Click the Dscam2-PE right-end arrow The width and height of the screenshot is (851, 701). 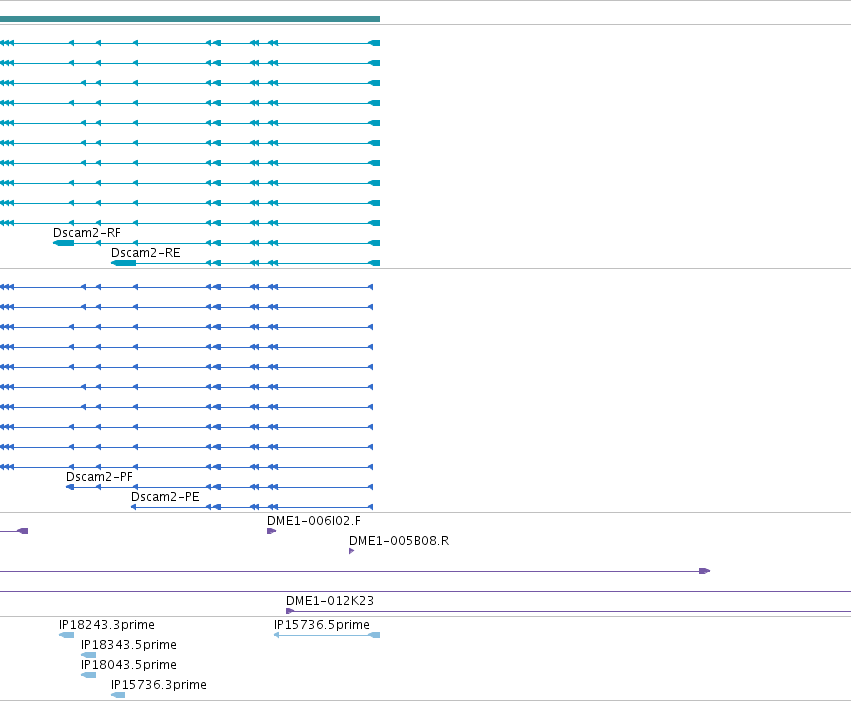tap(371, 507)
